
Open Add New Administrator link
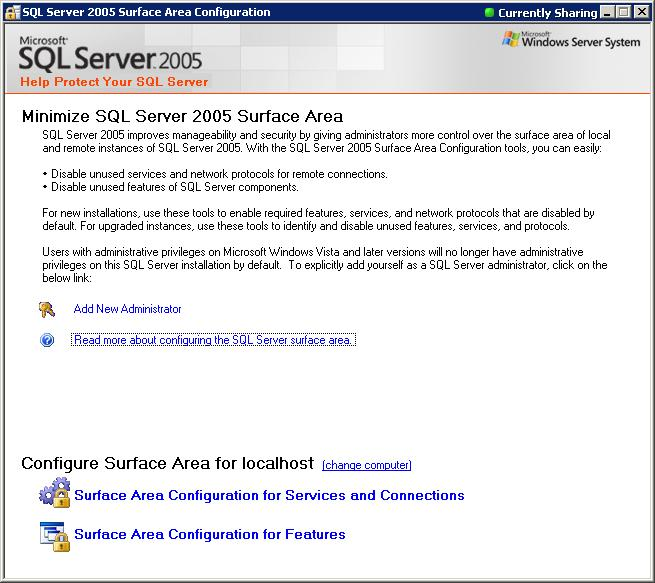(127, 309)
